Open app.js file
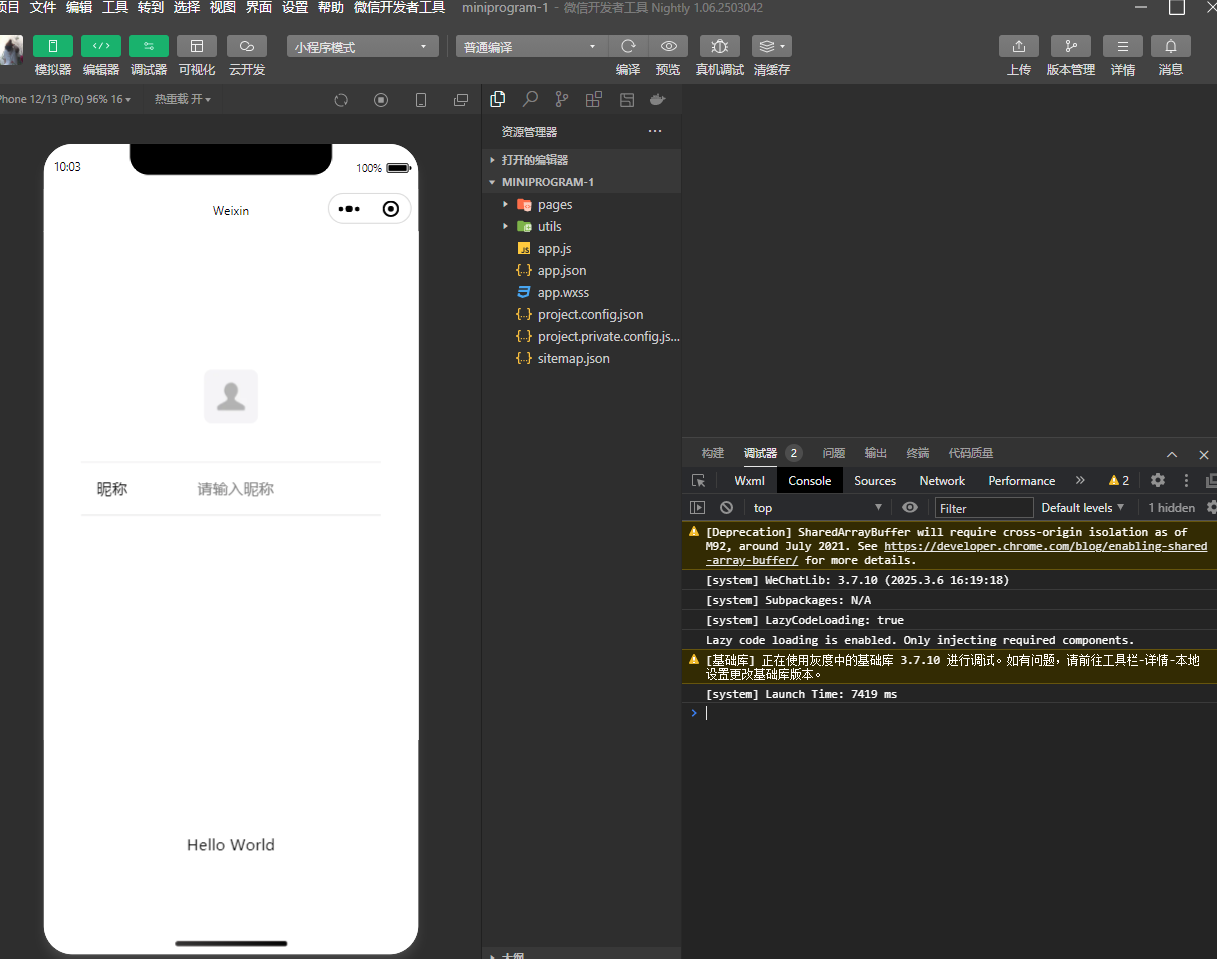The height and width of the screenshot is (959, 1217). 582,248
